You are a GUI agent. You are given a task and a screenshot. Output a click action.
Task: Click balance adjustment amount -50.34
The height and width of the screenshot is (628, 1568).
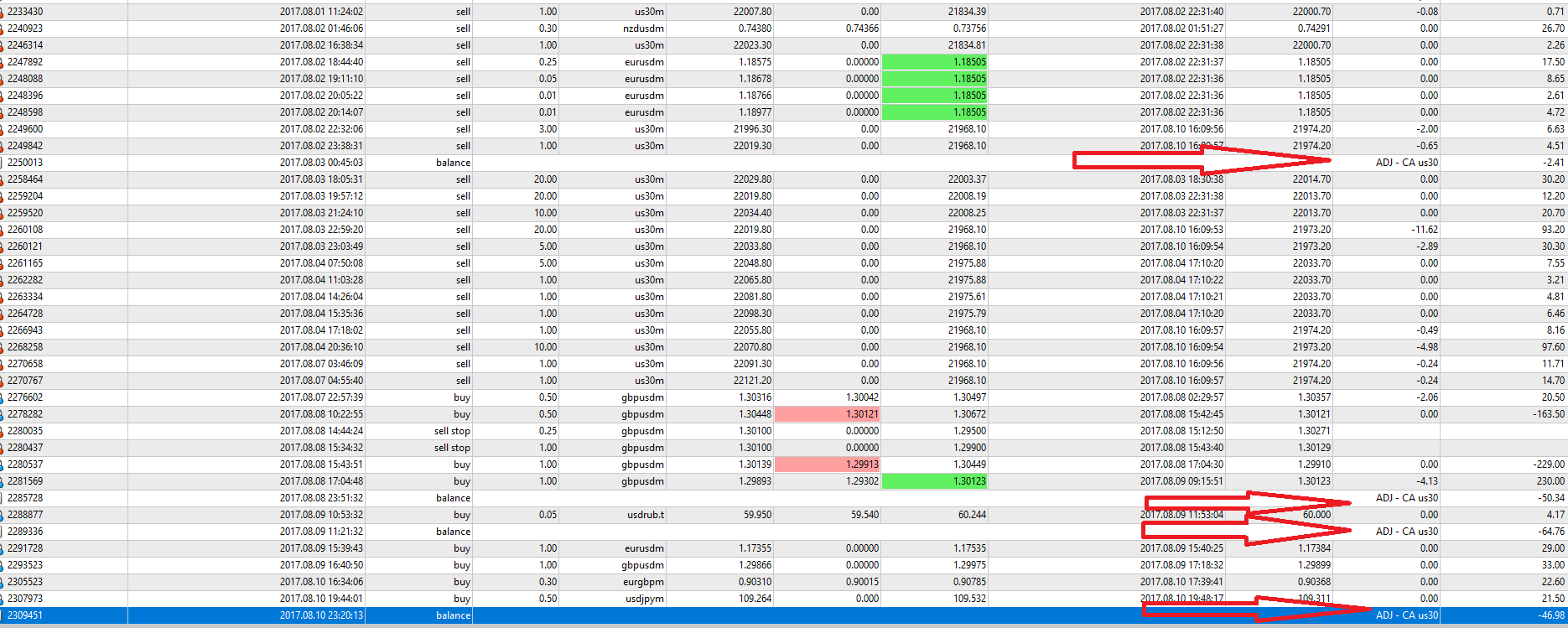(1551, 498)
